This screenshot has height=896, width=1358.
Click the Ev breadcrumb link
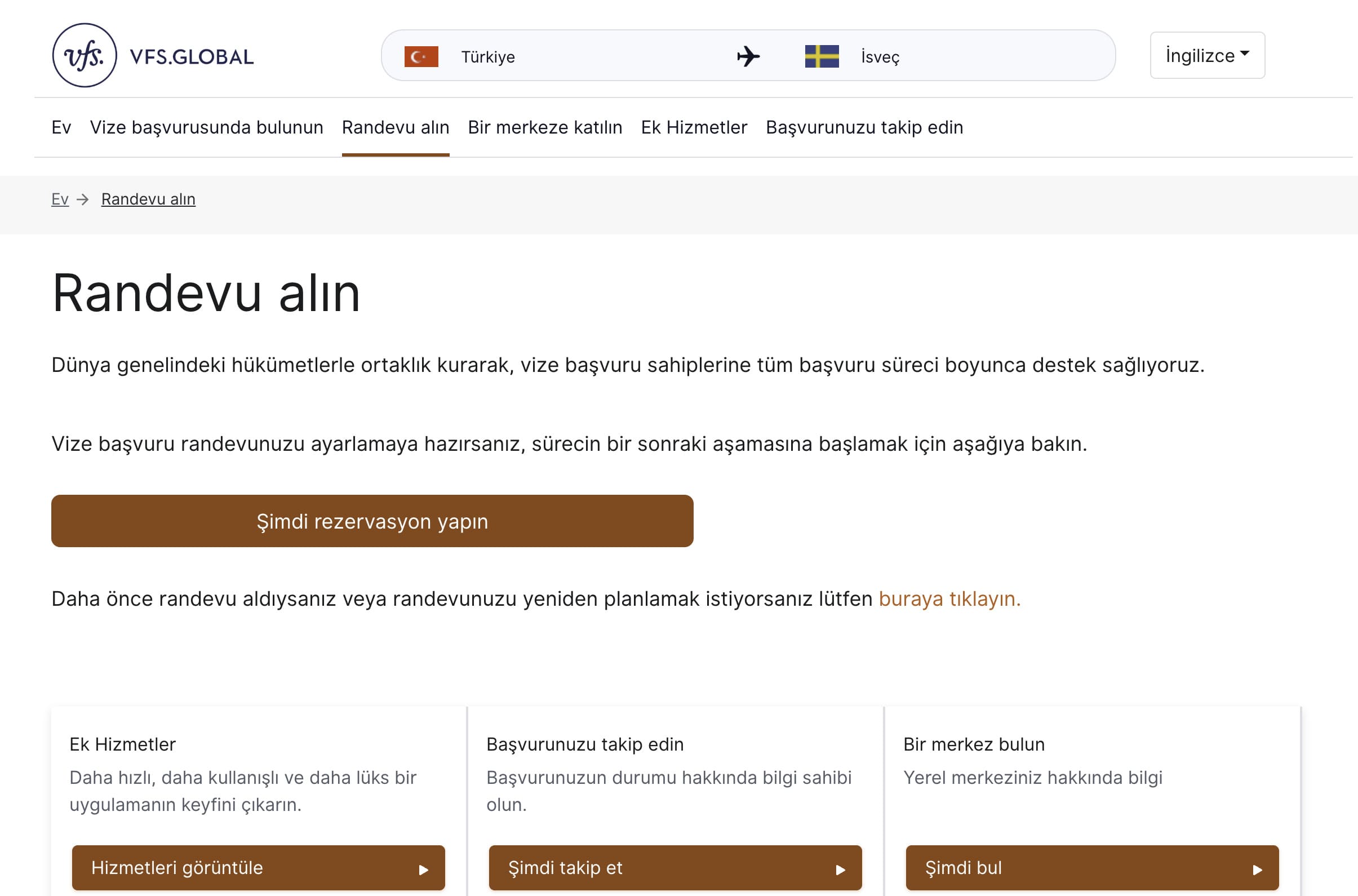(x=60, y=199)
